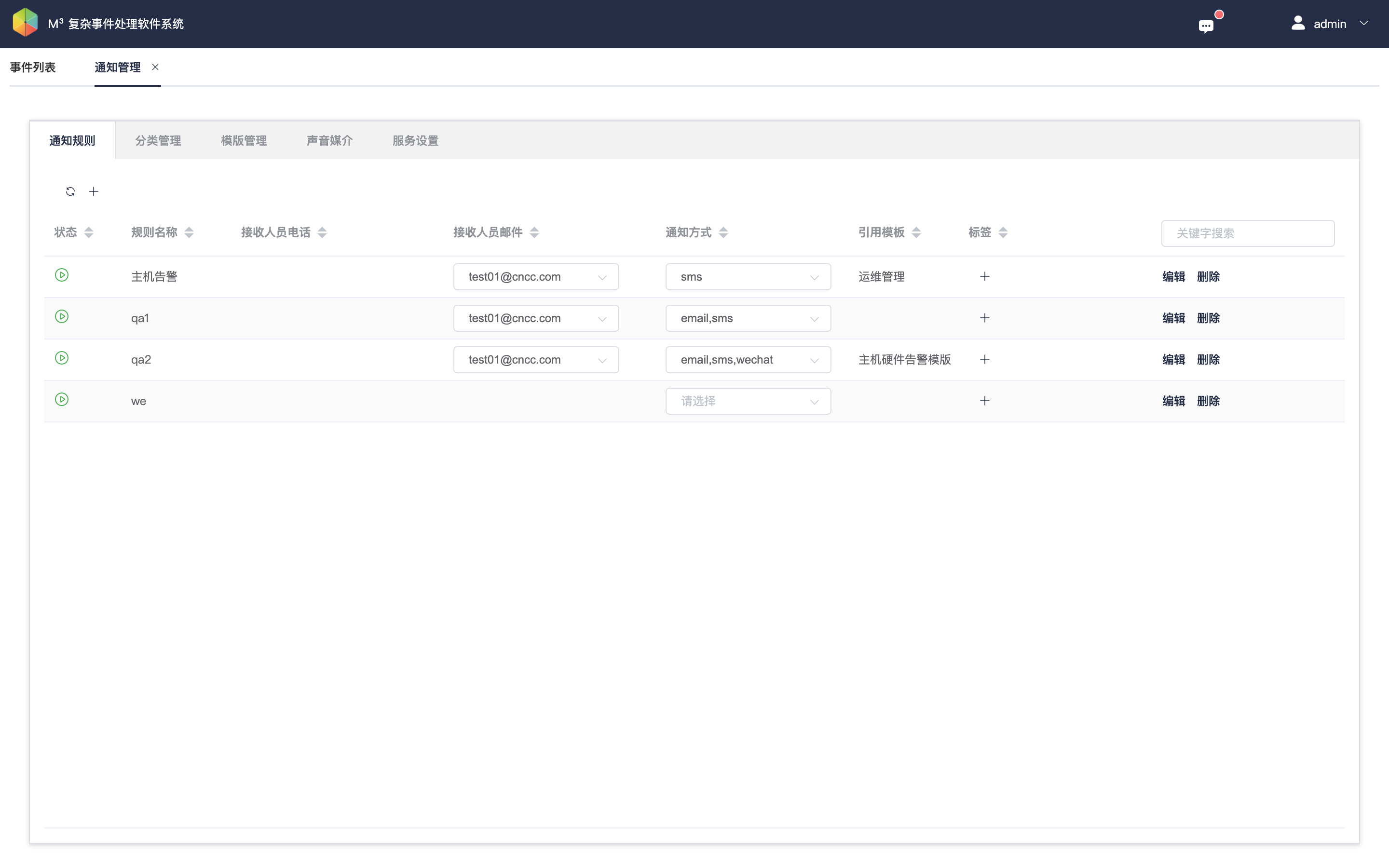This screenshot has width=1389, height=868.
Task: Click the M³ 复杂事件处理软件系统 title
Action: (116, 24)
